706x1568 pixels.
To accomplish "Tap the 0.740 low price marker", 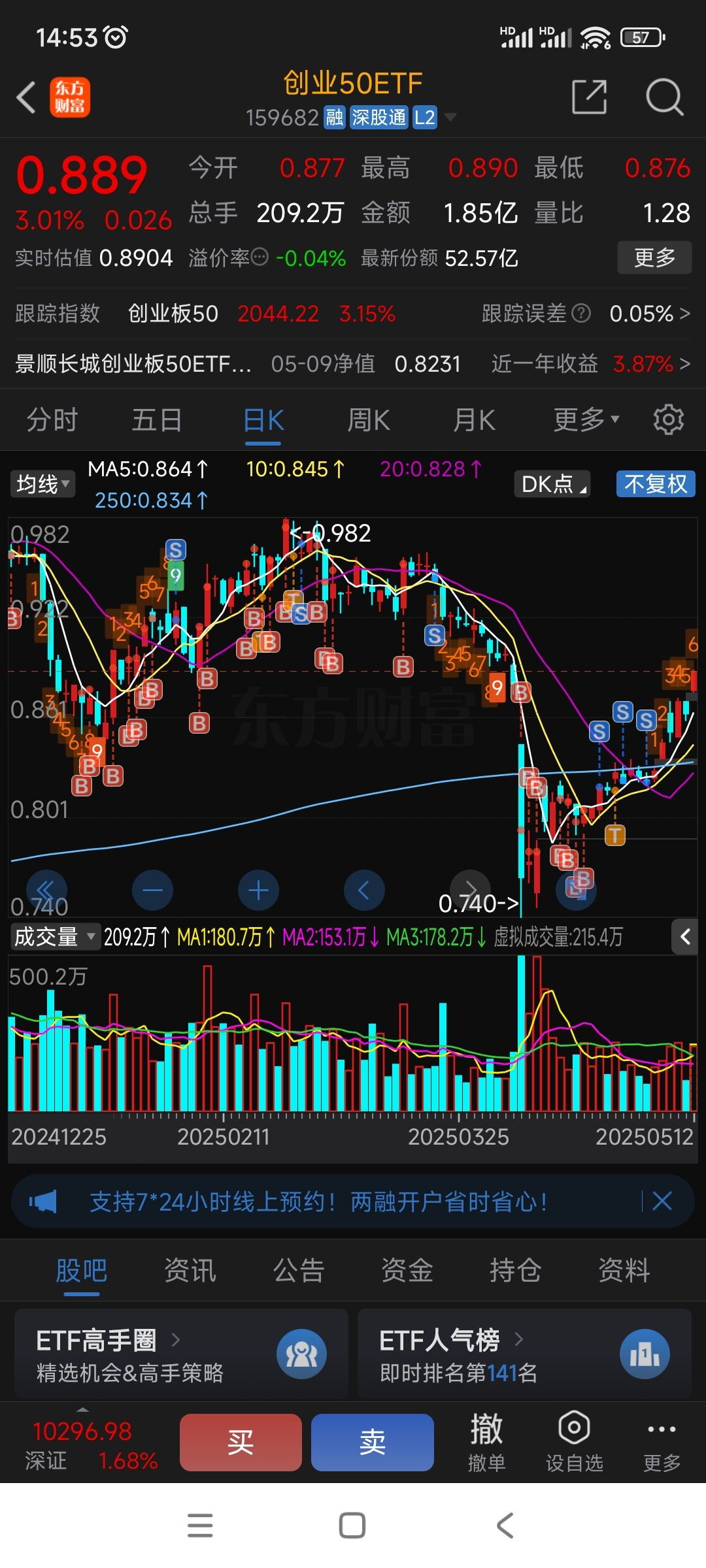I will [479, 904].
